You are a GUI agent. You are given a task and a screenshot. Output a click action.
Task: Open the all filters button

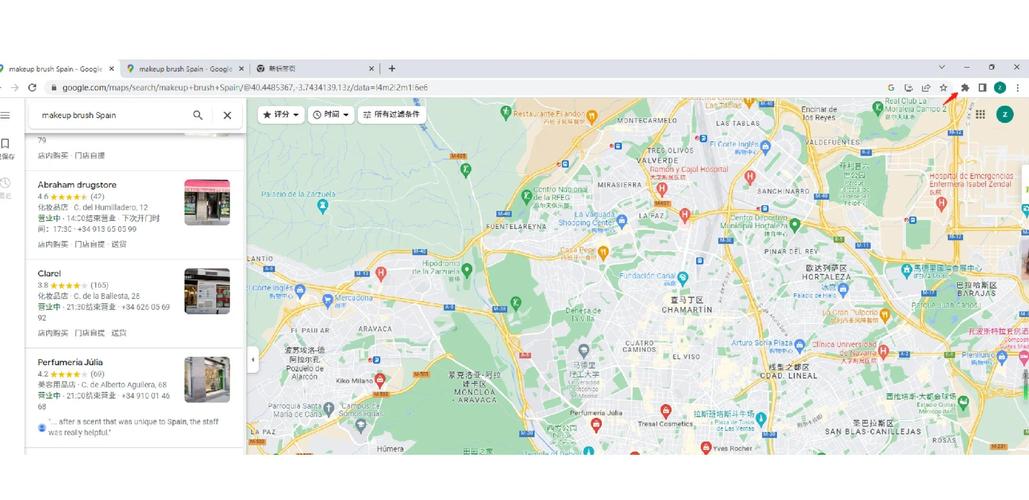click(x=392, y=115)
